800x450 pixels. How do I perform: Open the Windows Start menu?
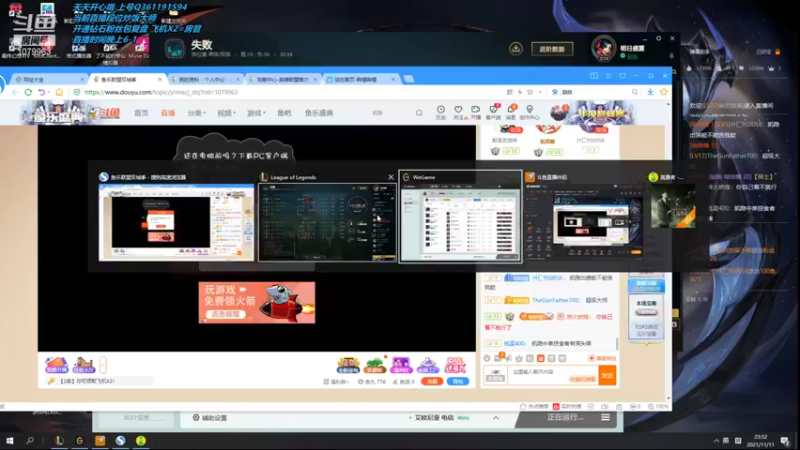click(9, 440)
